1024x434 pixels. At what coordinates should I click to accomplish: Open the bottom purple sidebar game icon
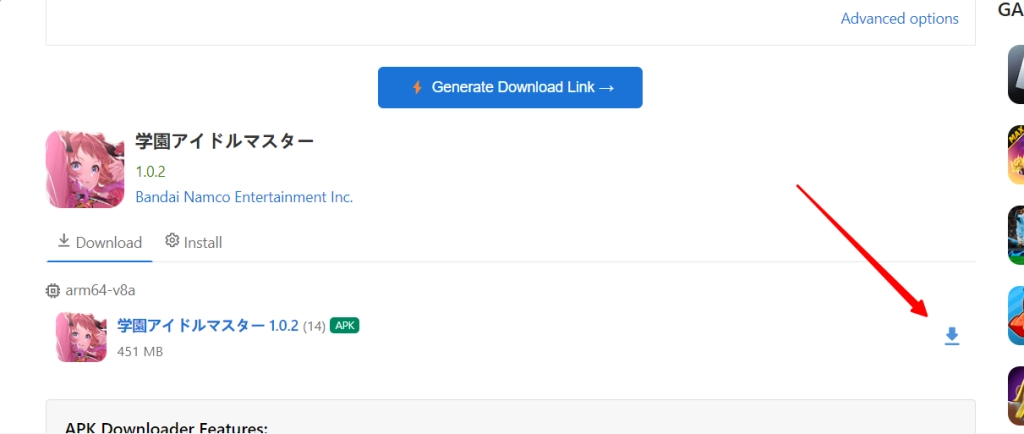coord(1015,396)
